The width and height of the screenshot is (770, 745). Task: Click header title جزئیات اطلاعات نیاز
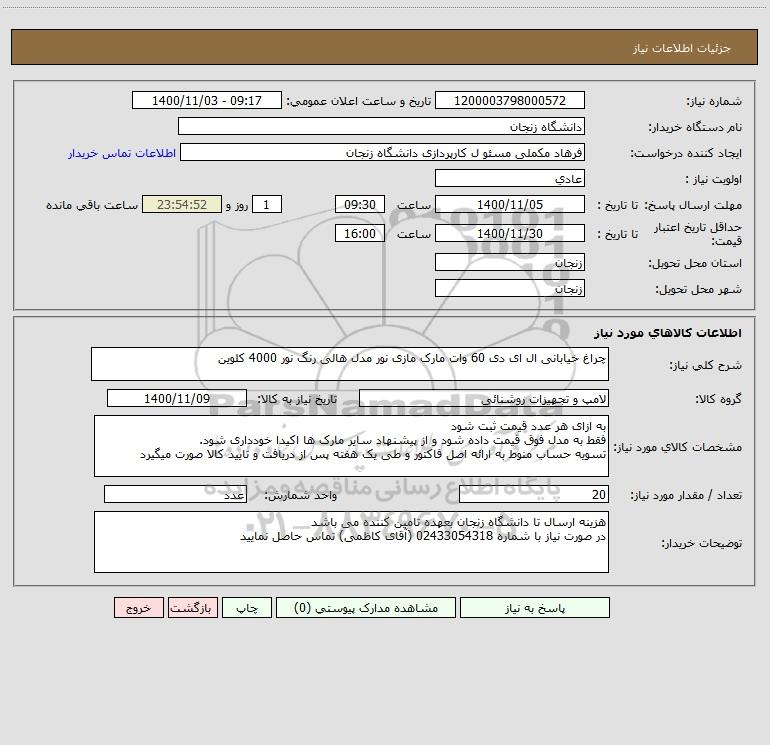pyautogui.click(x=682, y=48)
